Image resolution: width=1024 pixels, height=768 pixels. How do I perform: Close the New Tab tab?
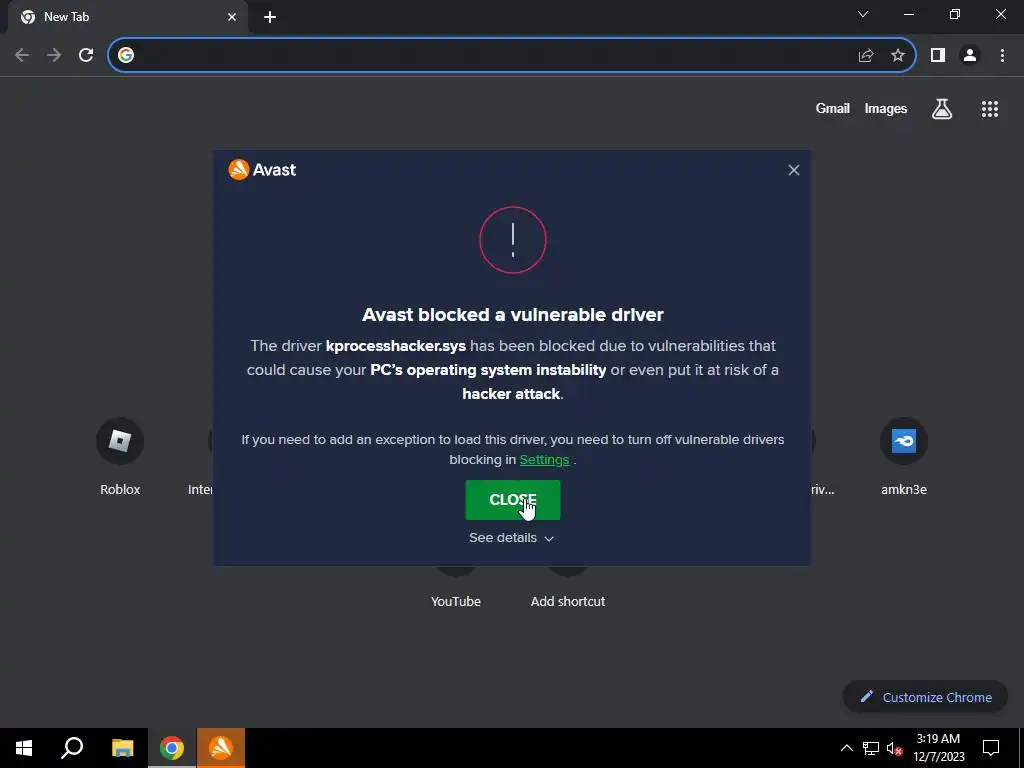(x=232, y=17)
